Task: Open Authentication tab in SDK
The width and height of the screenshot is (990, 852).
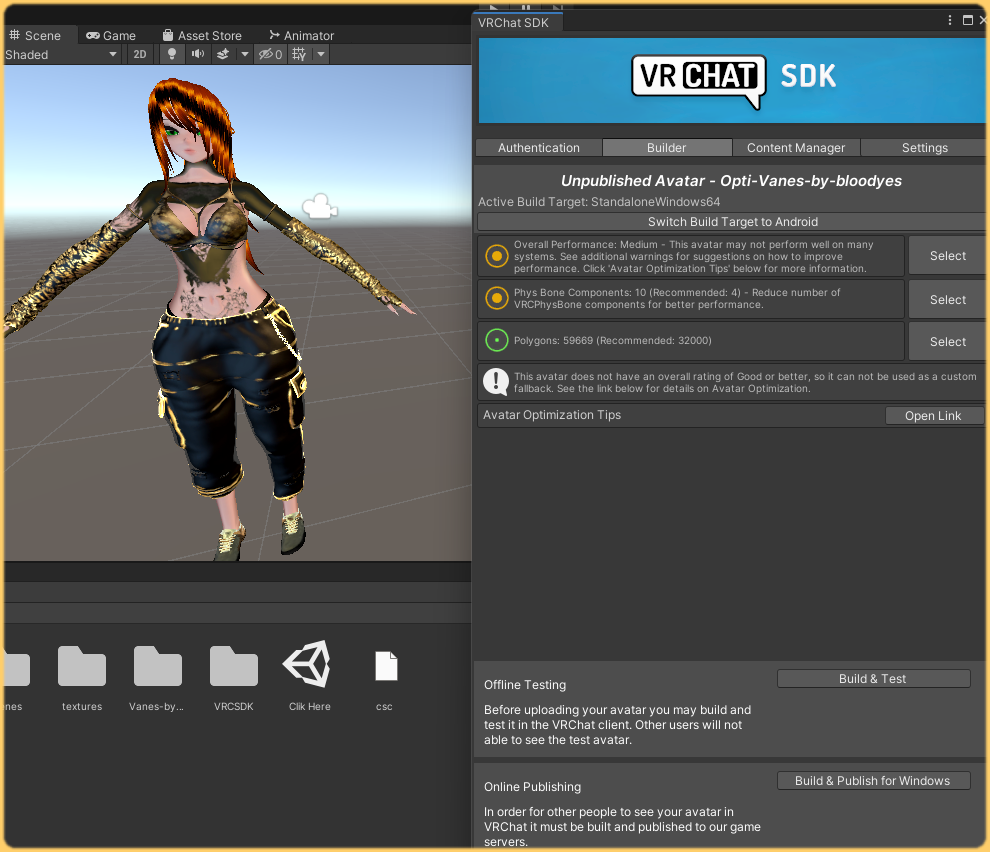Action: pyautogui.click(x=539, y=148)
